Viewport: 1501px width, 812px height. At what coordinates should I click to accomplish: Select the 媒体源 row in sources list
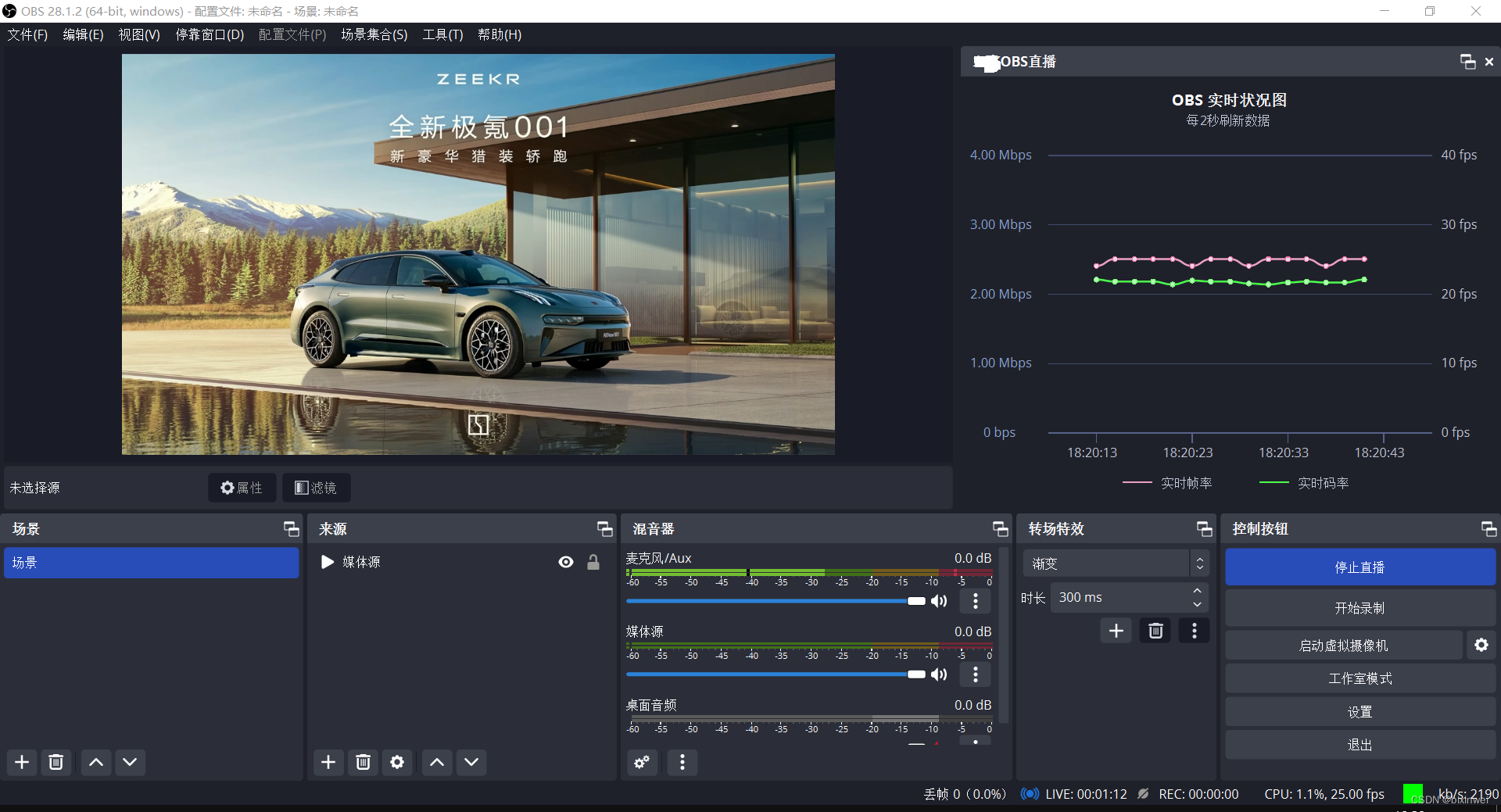pos(461,562)
